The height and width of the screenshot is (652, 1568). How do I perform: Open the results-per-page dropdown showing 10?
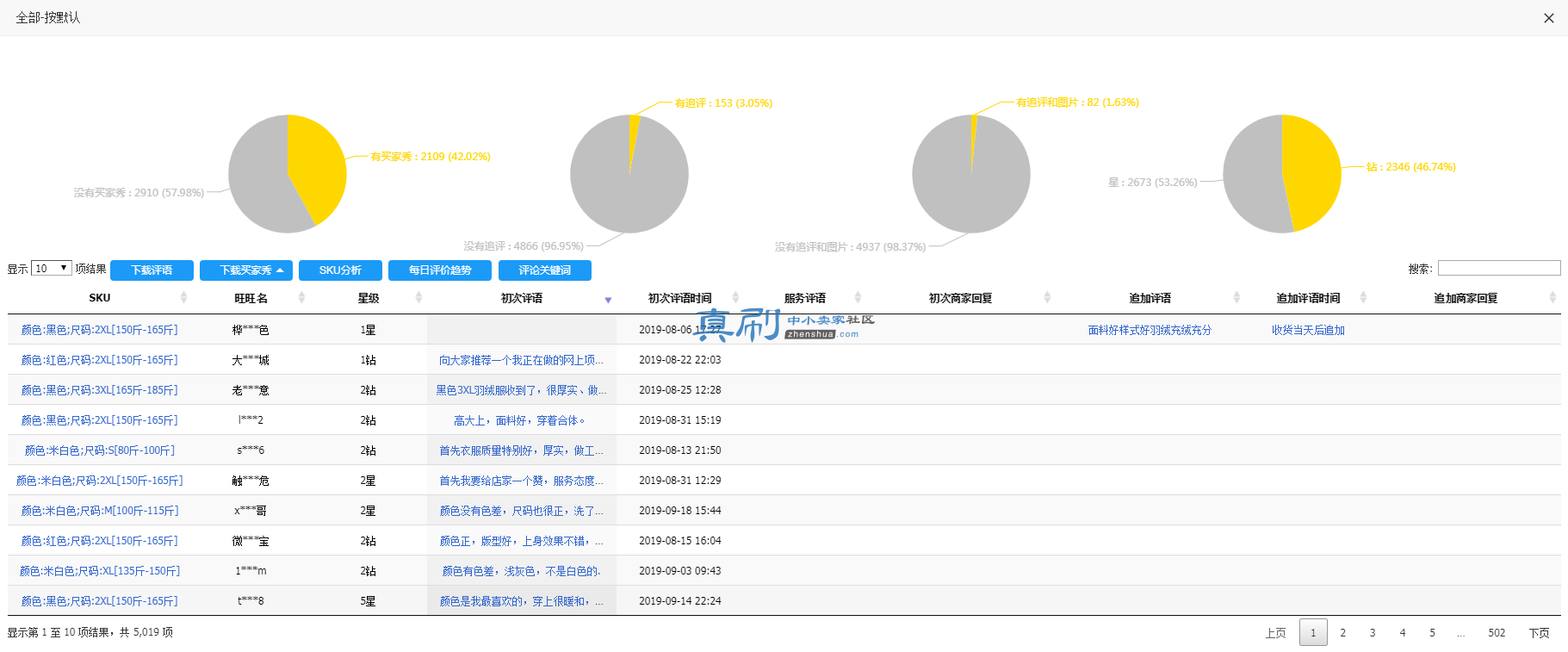[x=52, y=269]
